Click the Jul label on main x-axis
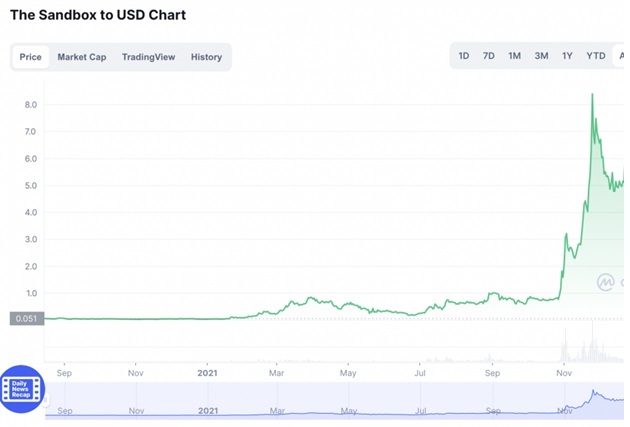The image size is (630, 427). (x=421, y=370)
